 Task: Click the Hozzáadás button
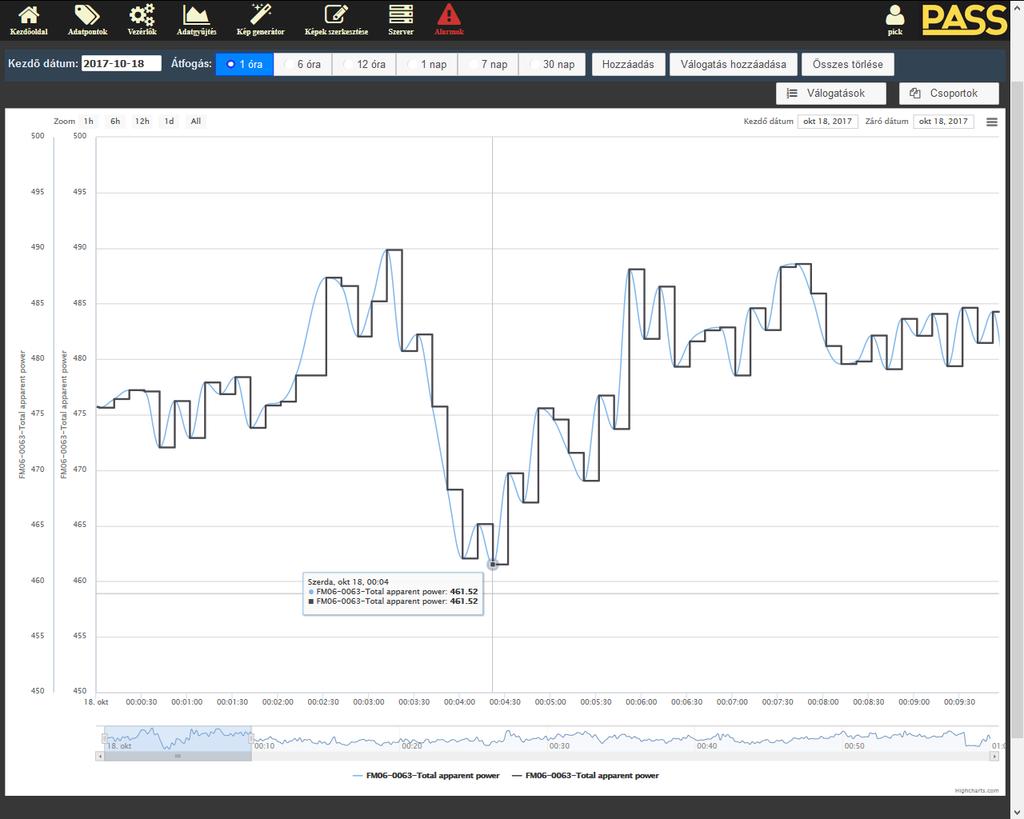tap(628, 64)
